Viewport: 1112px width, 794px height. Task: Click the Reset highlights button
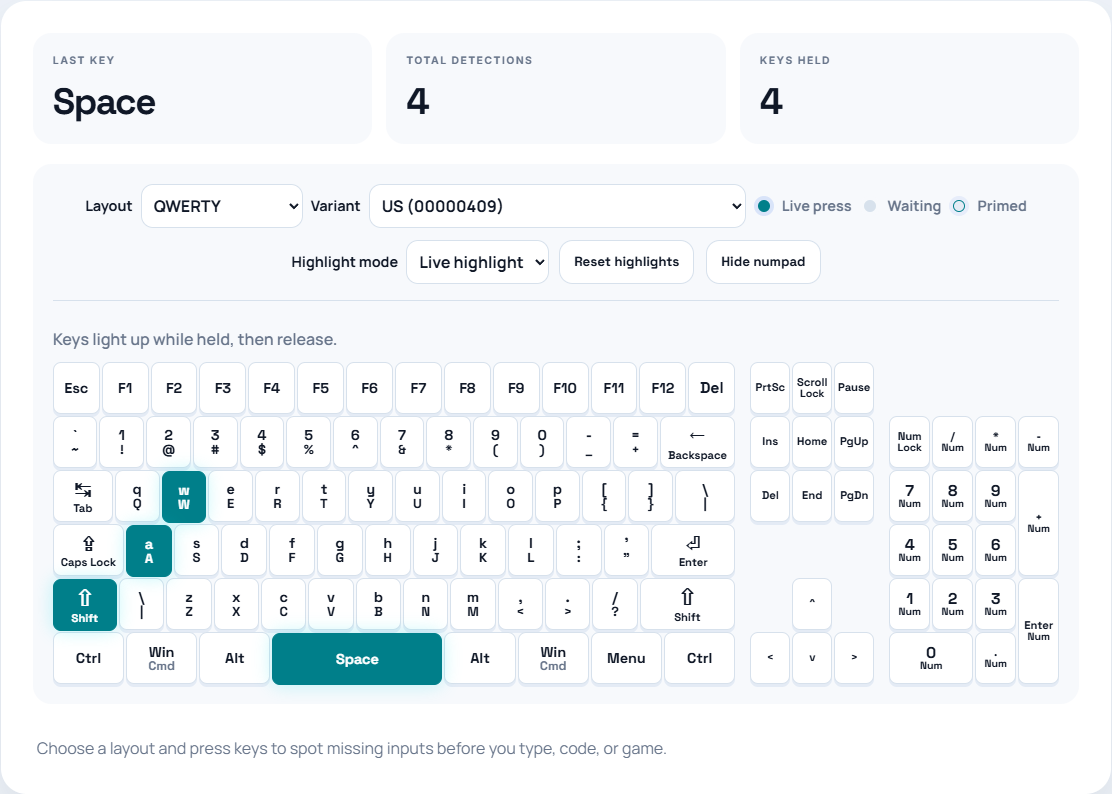[x=626, y=262]
